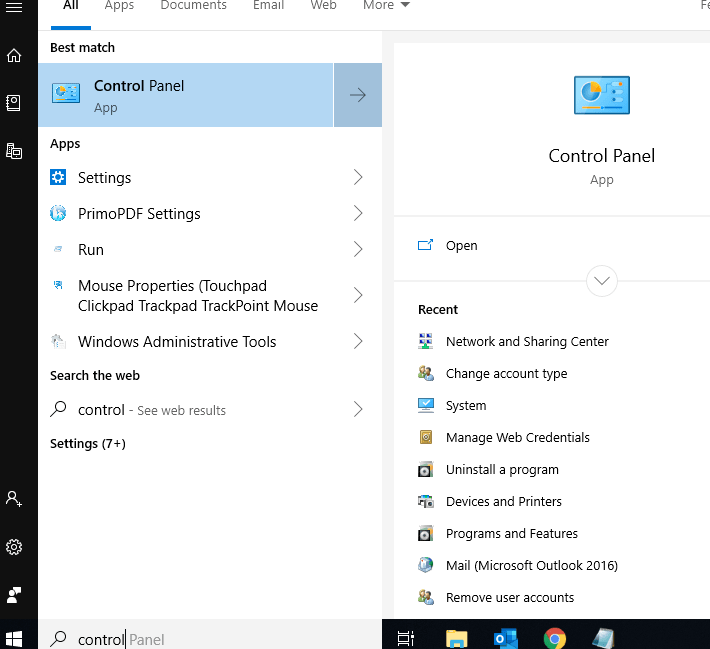Open Programs and Features recent link
The width and height of the screenshot is (710, 649).
512,534
